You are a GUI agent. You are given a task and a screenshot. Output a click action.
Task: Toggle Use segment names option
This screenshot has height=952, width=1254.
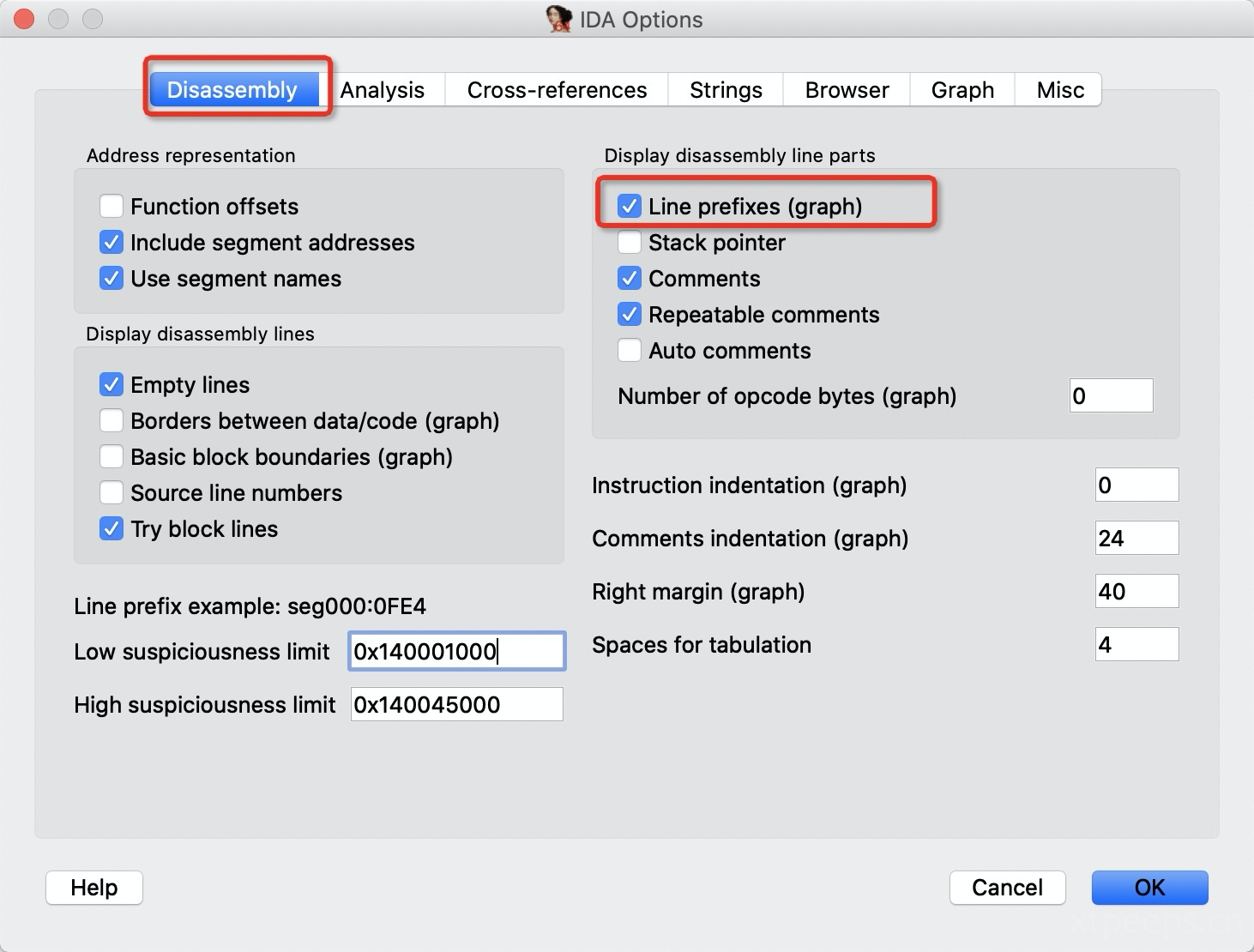[112, 279]
